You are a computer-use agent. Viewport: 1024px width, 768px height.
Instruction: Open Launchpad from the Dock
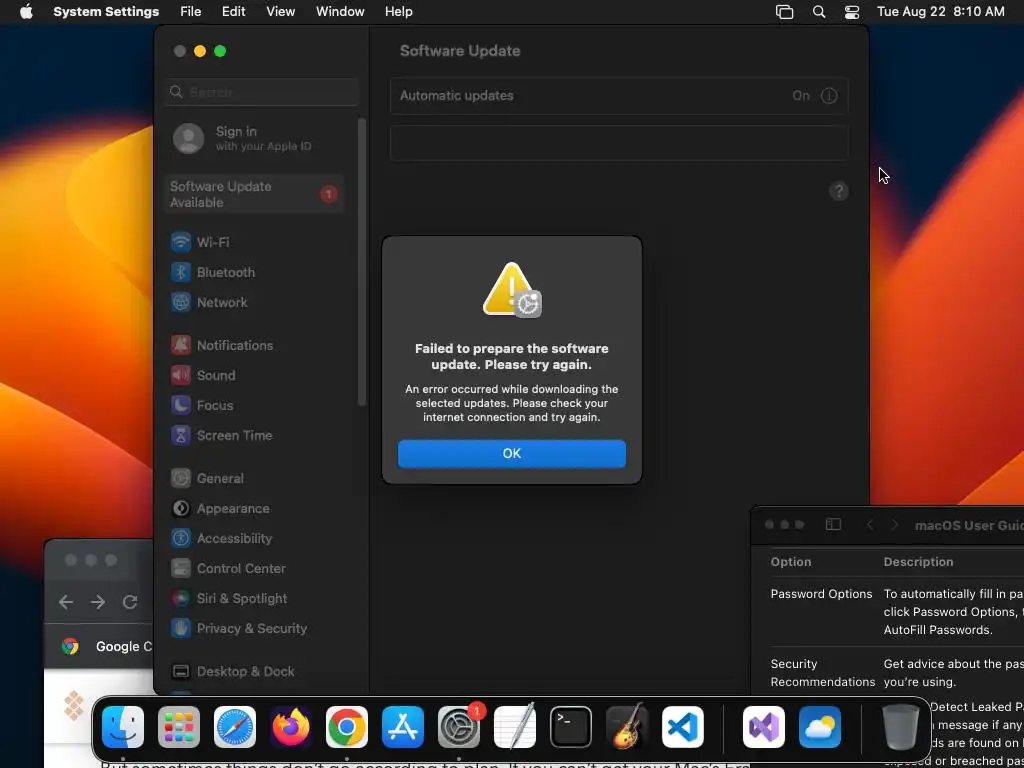pos(179,727)
